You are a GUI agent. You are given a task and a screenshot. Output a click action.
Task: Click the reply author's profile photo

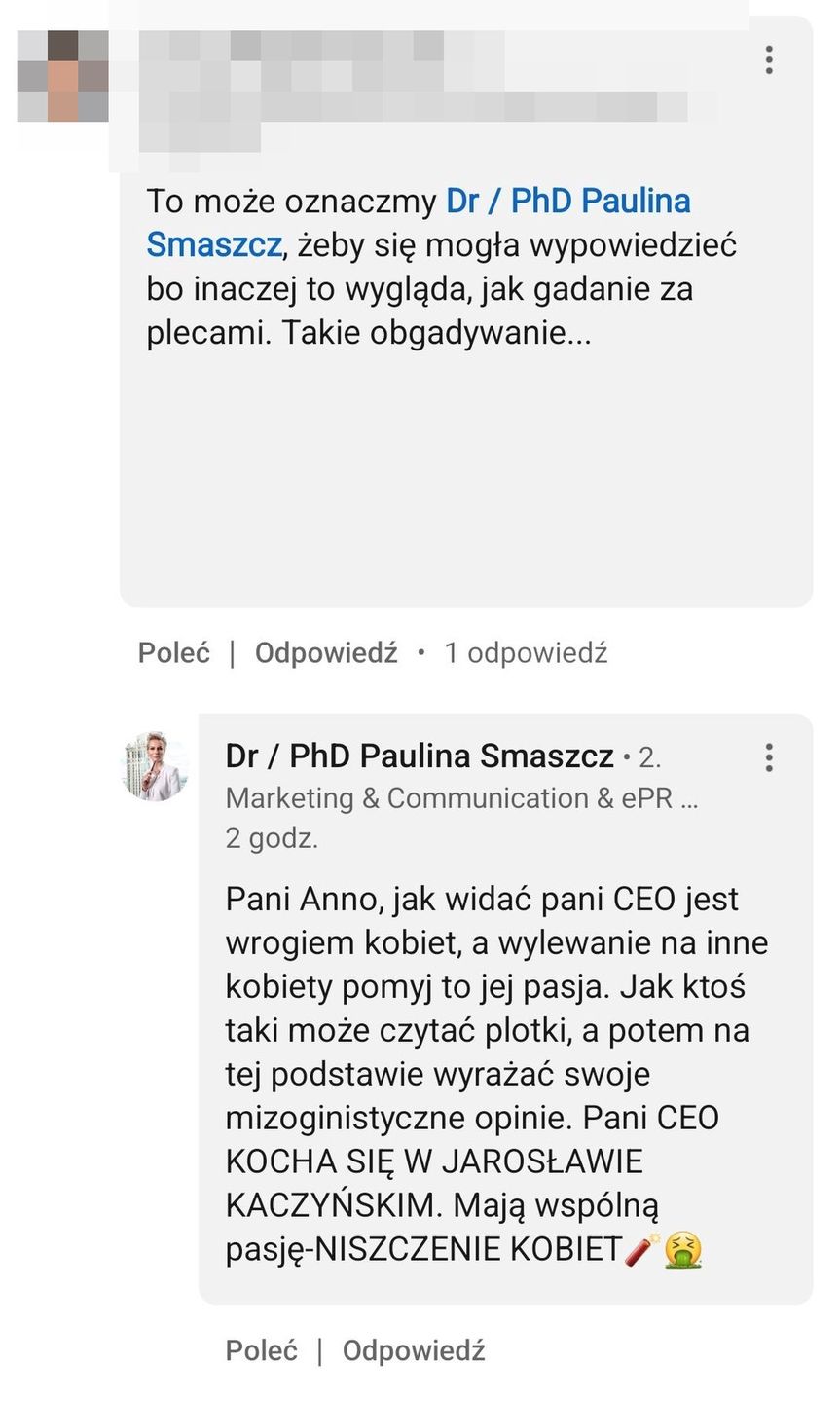(155, 766)
